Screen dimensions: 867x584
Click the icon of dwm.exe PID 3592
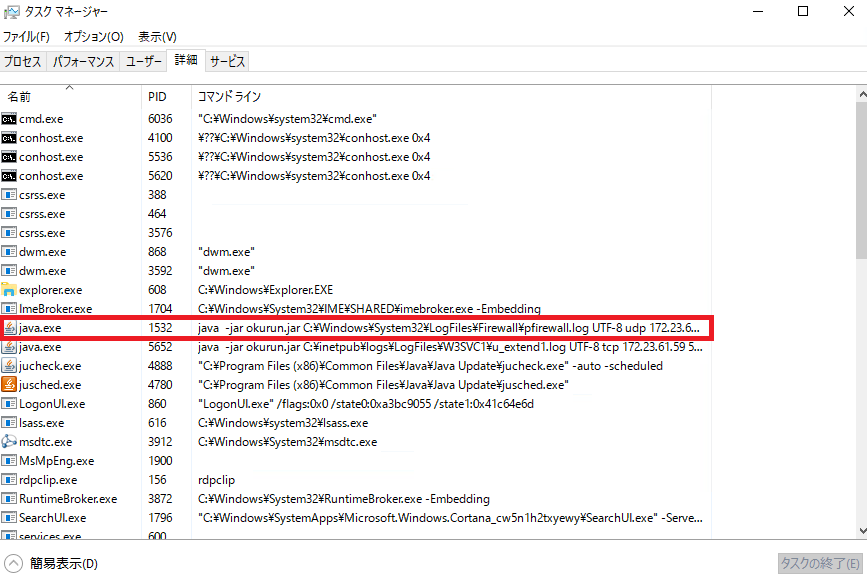click(x=9, y=271)
